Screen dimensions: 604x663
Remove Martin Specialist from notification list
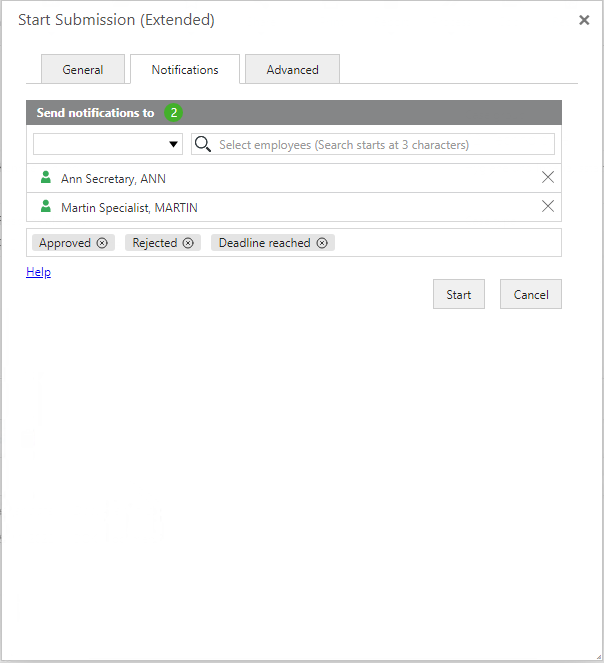(547, 207)
